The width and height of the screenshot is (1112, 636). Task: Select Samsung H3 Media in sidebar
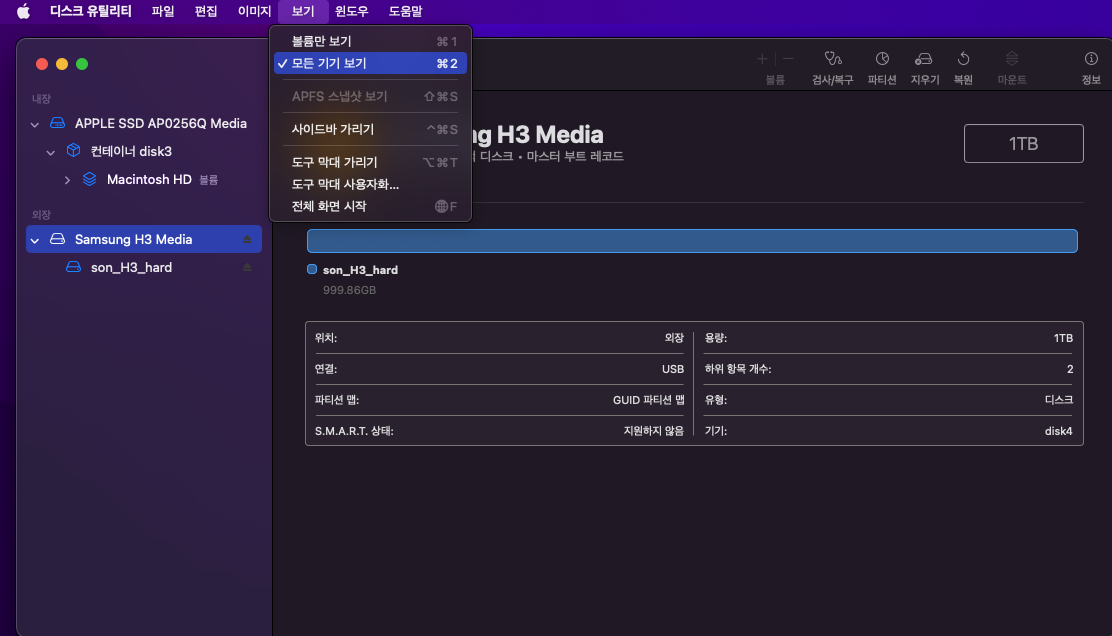point(144,239)
